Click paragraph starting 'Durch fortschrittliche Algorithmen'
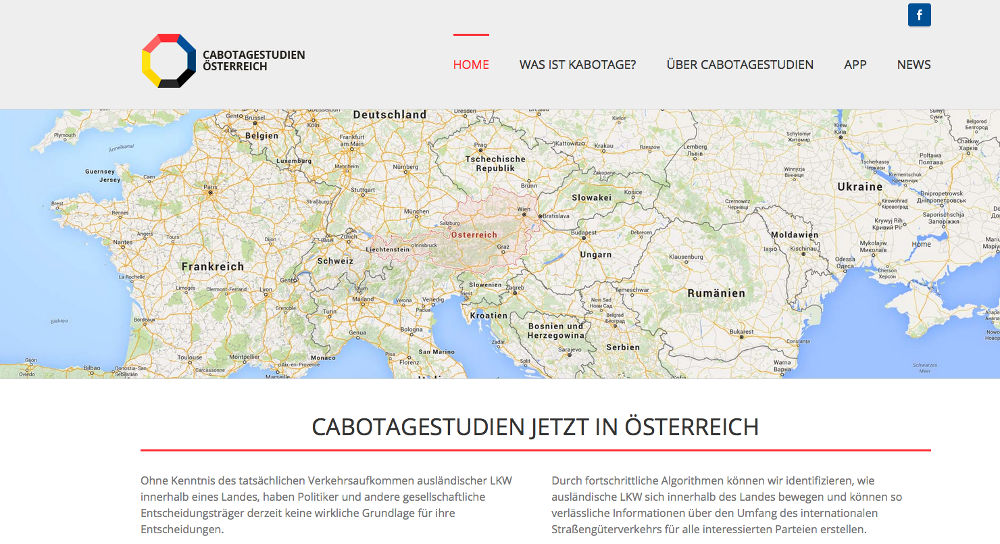This screenshot has height=544, width=1000. click(727, 504)
